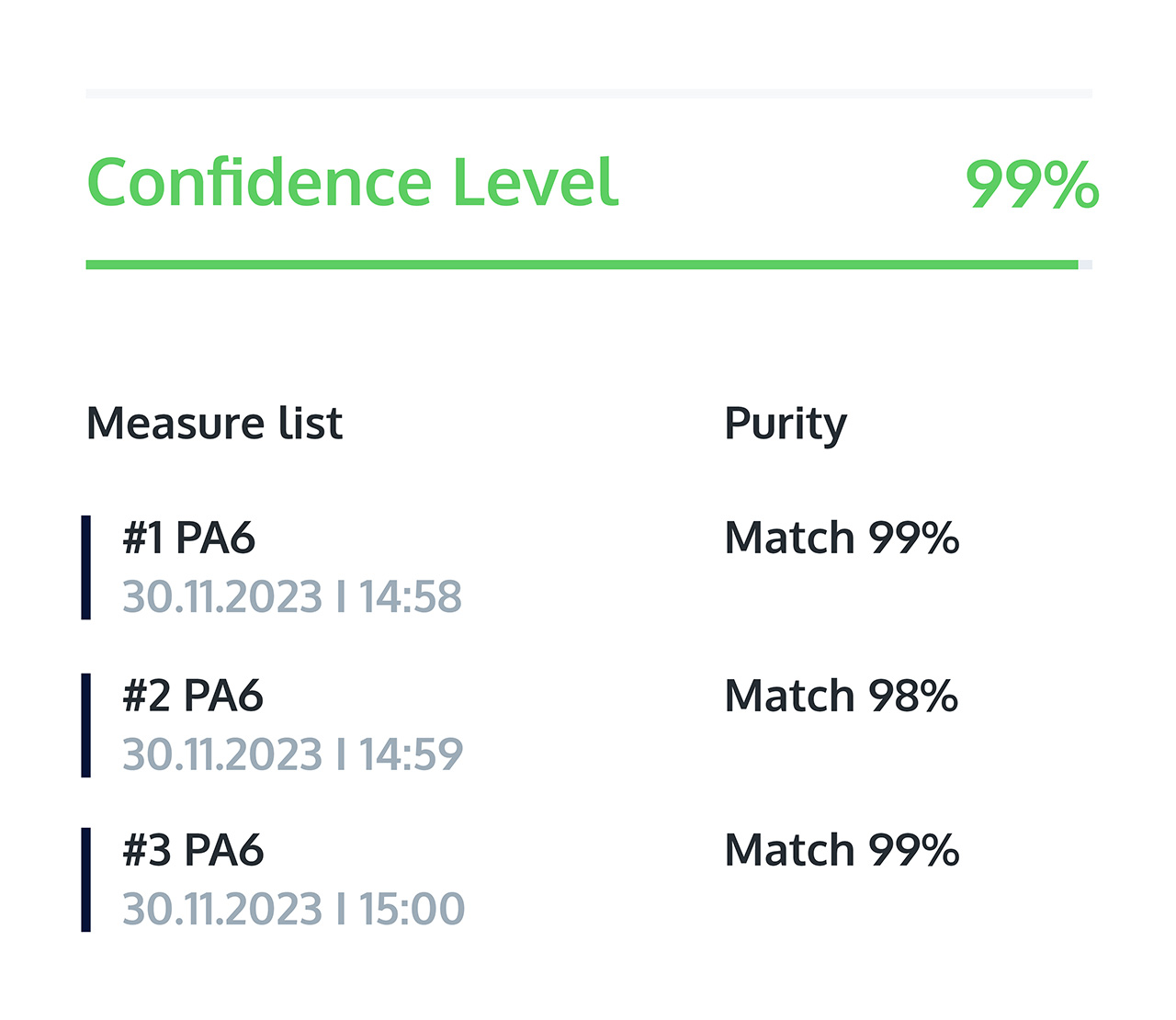
Task: Click Match 99% for measurement #1
Action: [841, 538]
